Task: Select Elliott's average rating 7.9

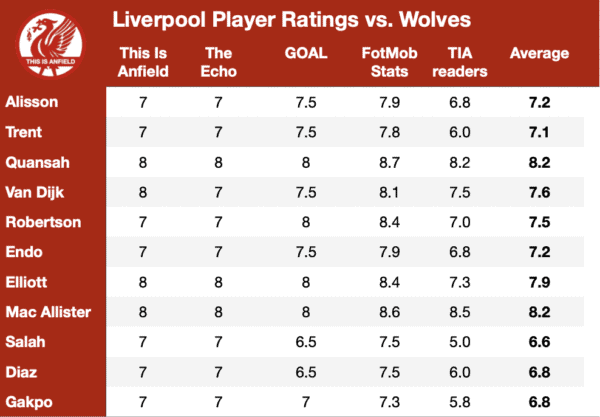Action: 539,282
